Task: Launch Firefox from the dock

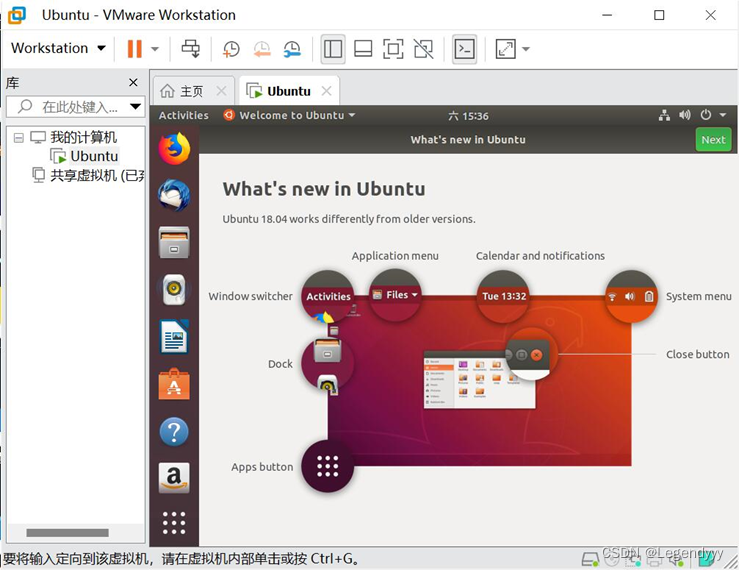Action: (174, 149)
